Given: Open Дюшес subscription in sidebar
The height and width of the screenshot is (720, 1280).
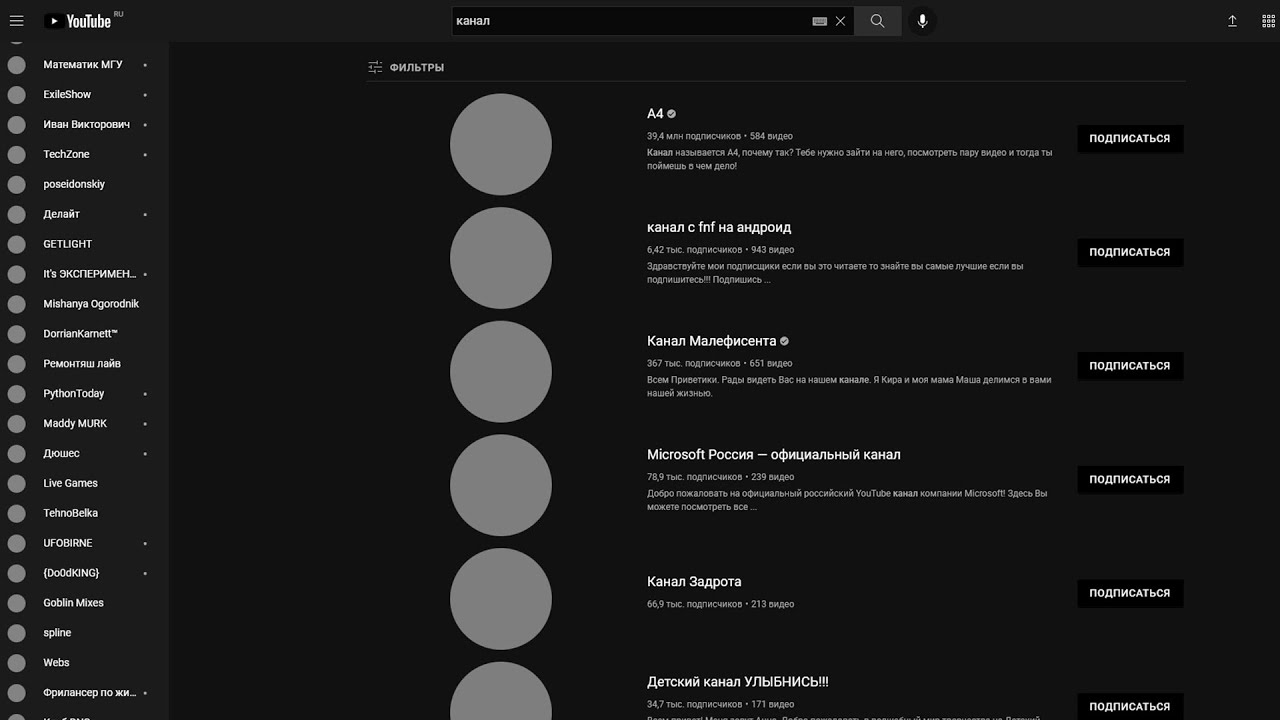Looking at the screenshot, I should [x=84, y=454].
